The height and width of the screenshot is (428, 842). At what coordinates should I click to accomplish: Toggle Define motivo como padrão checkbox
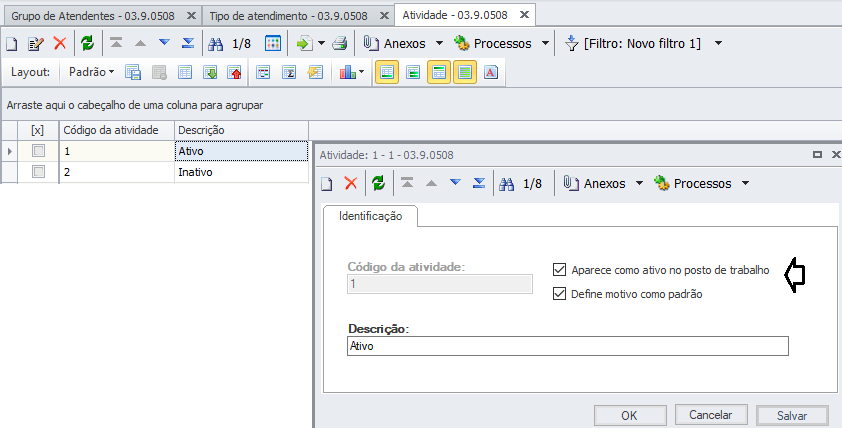pos(559,294)
